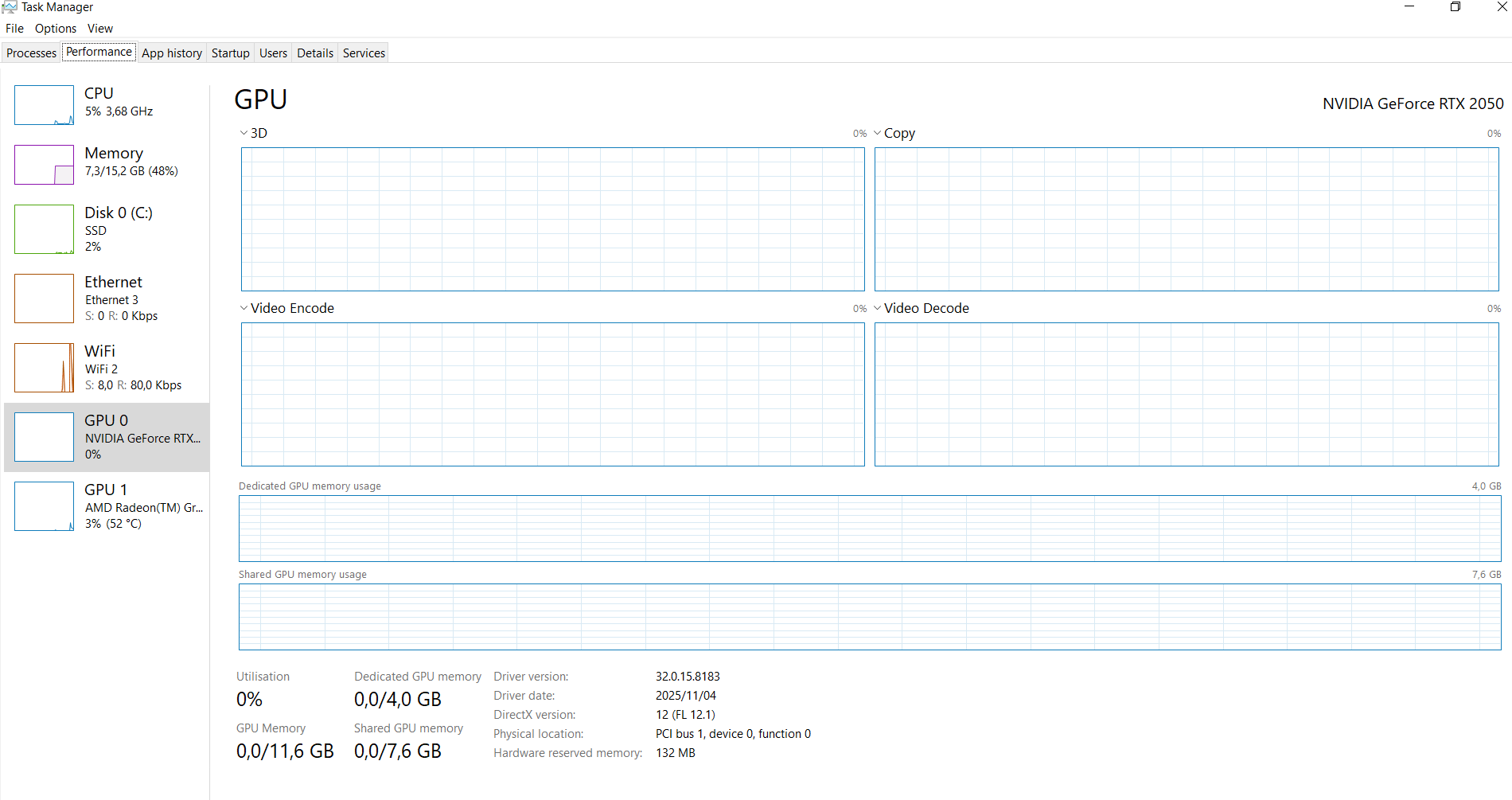Switch to the App history tab
This screenshot has width=1512, height=800.
coord(172,53)
